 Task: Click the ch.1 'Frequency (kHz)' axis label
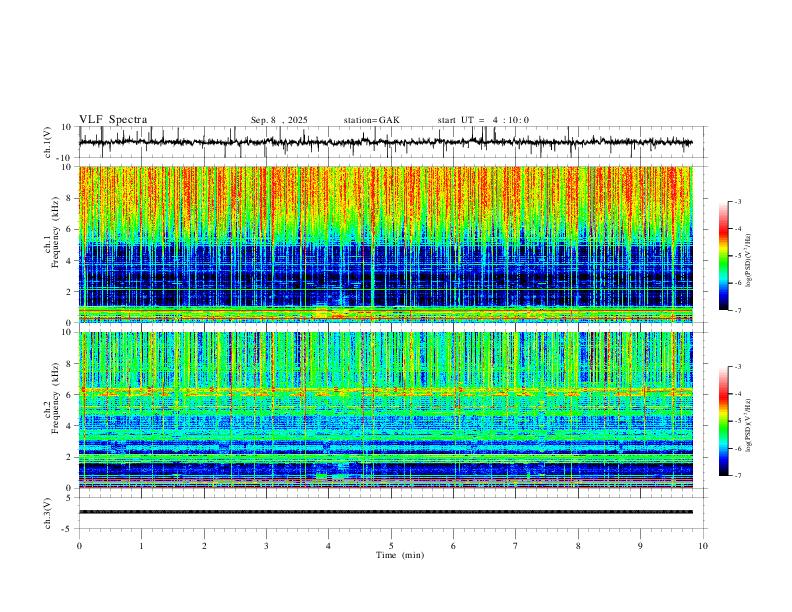coord(56,233)
